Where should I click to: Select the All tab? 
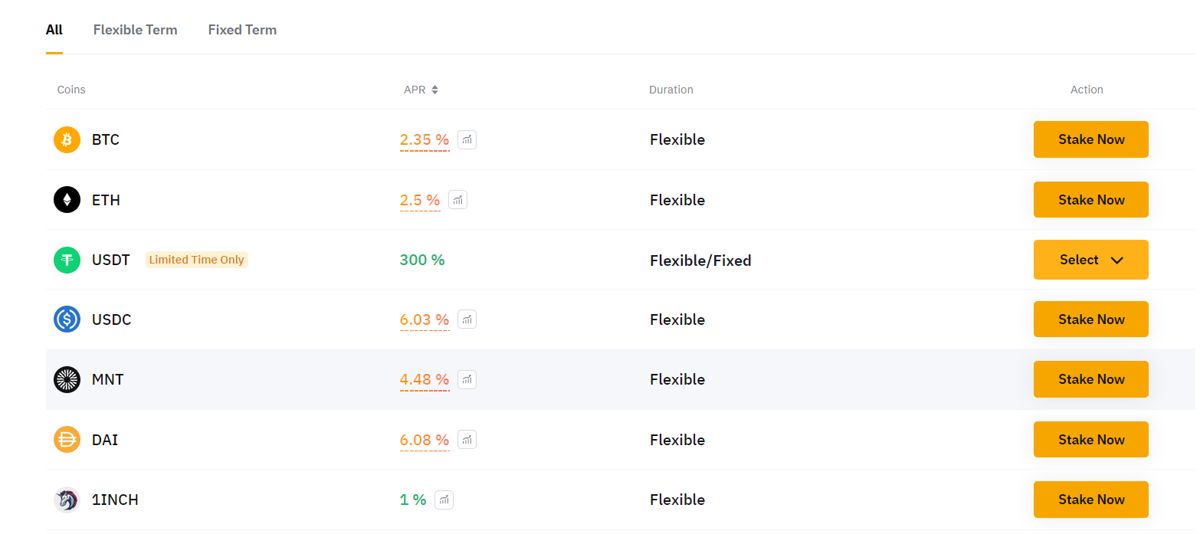click(x=54, y=30)
